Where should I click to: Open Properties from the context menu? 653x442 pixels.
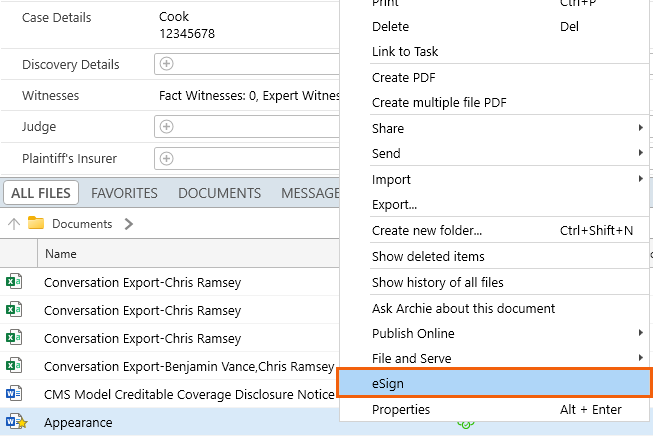[x=401, y=409]
